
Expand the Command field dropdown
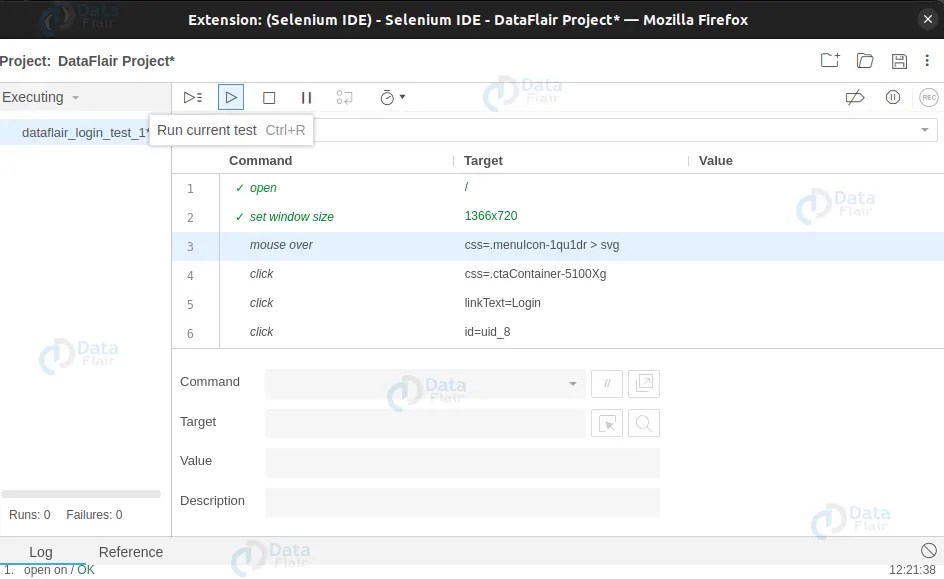pos(573,383)
